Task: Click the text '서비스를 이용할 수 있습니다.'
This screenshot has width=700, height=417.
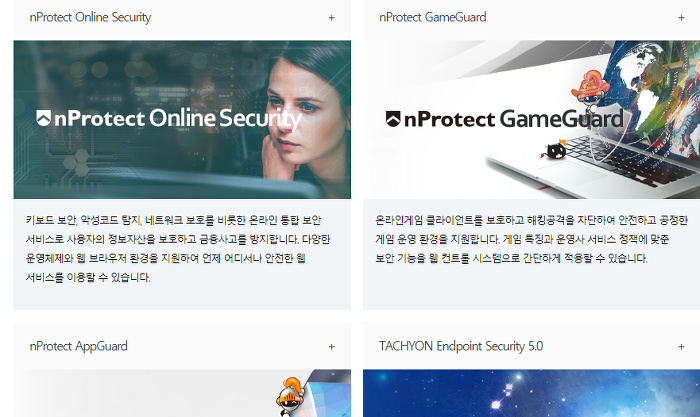Action: point(88,277)
